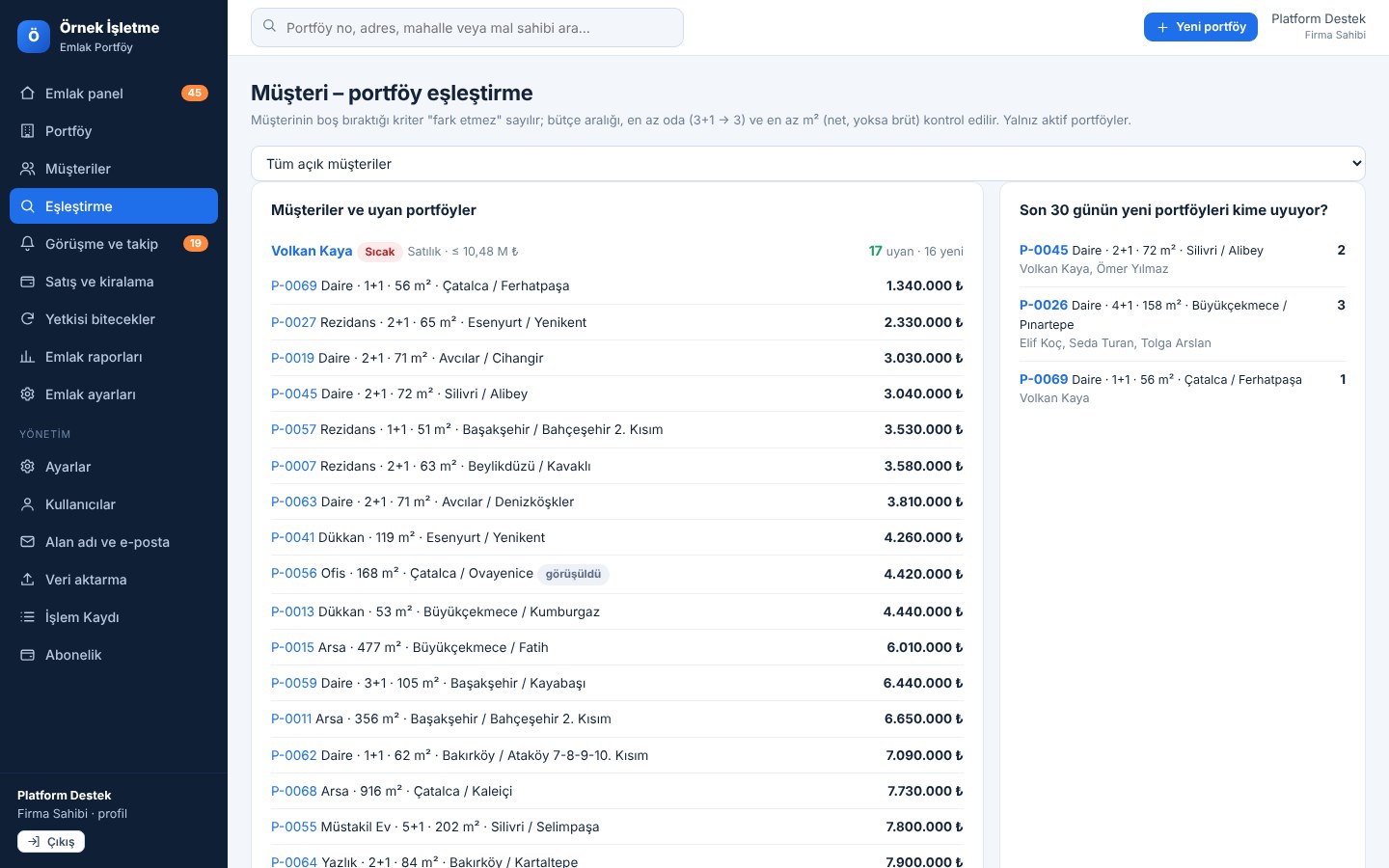The height and width of the screenshot is (868, 1389).
Task: Click the price 4.260.000 ₺
Action: [x=923, y=537]
